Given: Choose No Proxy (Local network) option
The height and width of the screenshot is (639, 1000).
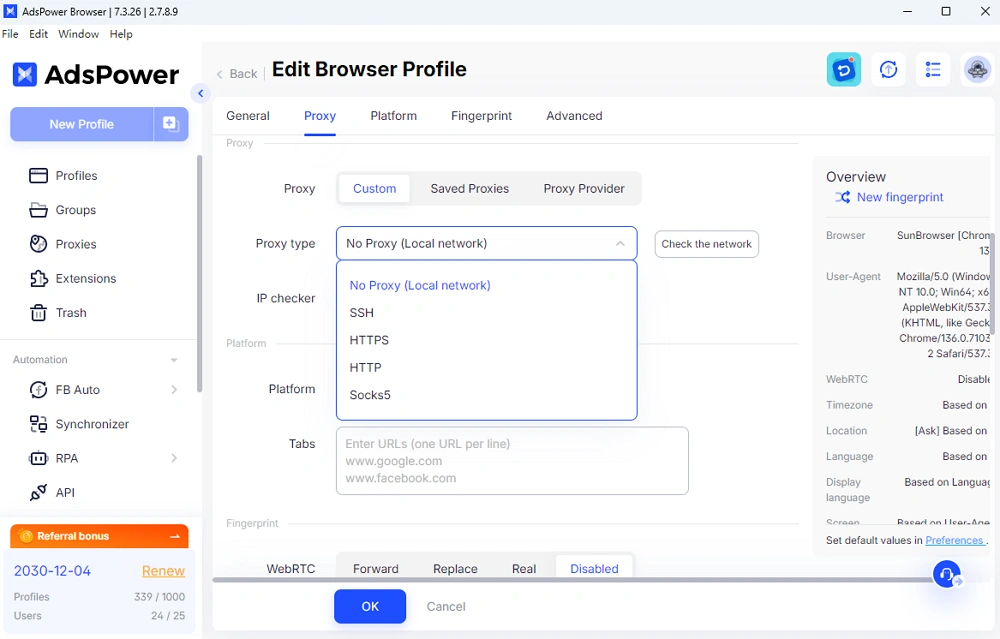Looking at the screenshot, I should (x=486, y=286).
